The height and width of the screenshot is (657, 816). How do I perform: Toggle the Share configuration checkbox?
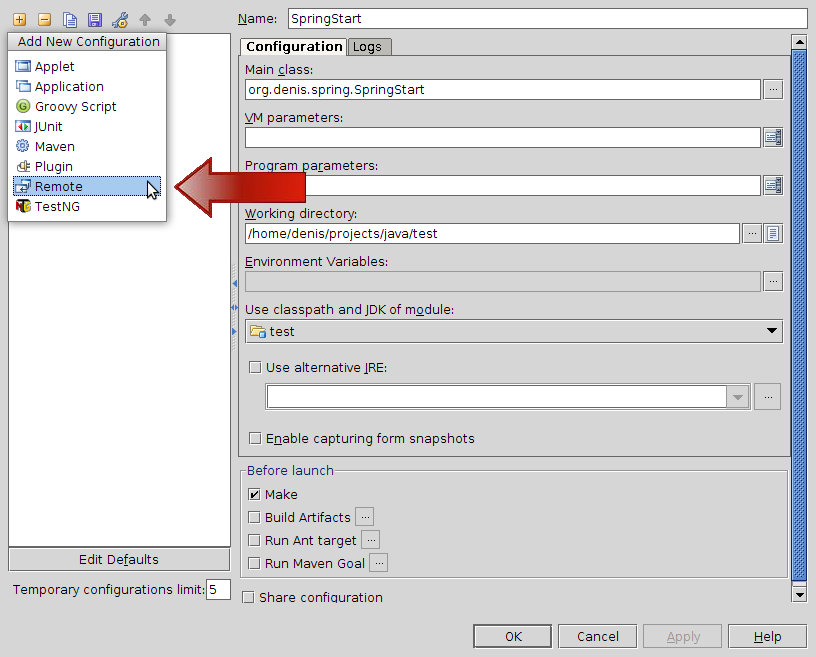click(x=248, y=597)
